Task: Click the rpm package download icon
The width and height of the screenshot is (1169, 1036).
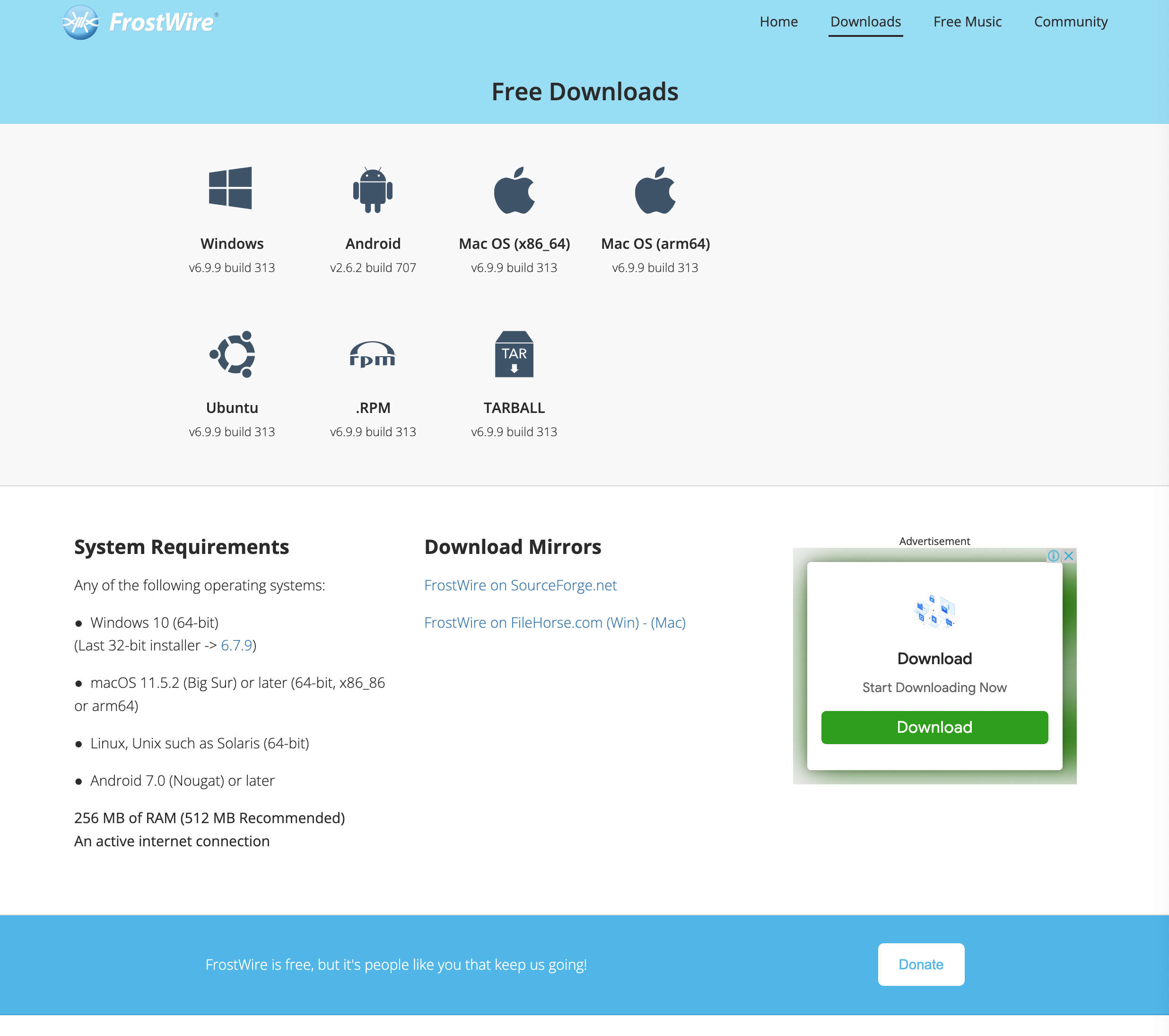Action: tap(372, 354)
